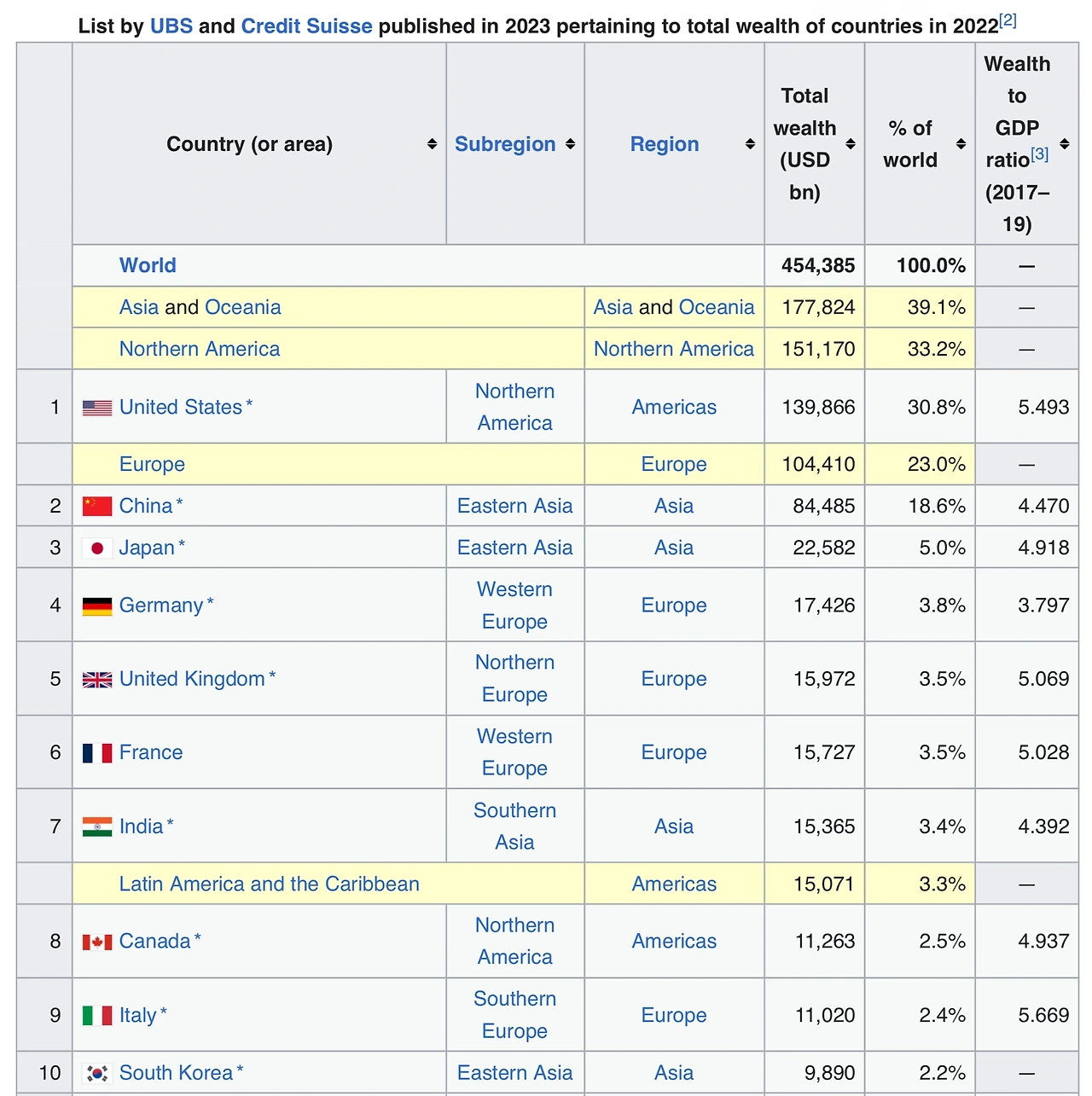Open Asia region link in India row
The width and height of the screenshot is (1092, 1096).
tap(674, 826)
